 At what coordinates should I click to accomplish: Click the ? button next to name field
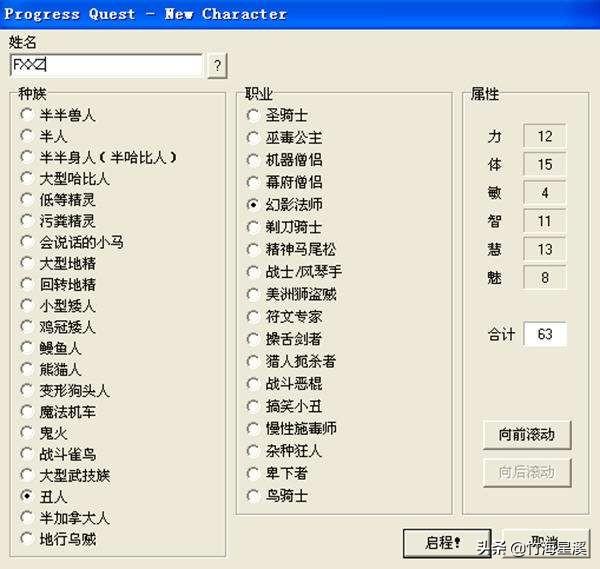[217, 66]
